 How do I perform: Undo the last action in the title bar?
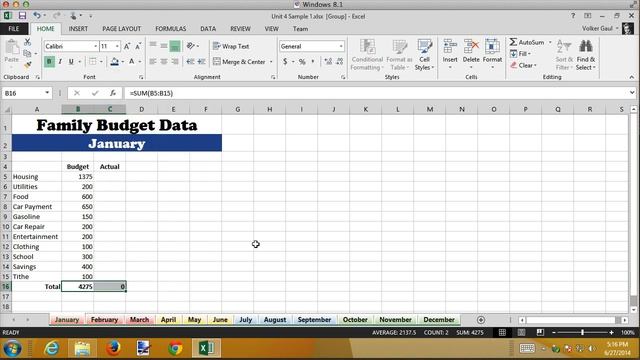point(37,16)
